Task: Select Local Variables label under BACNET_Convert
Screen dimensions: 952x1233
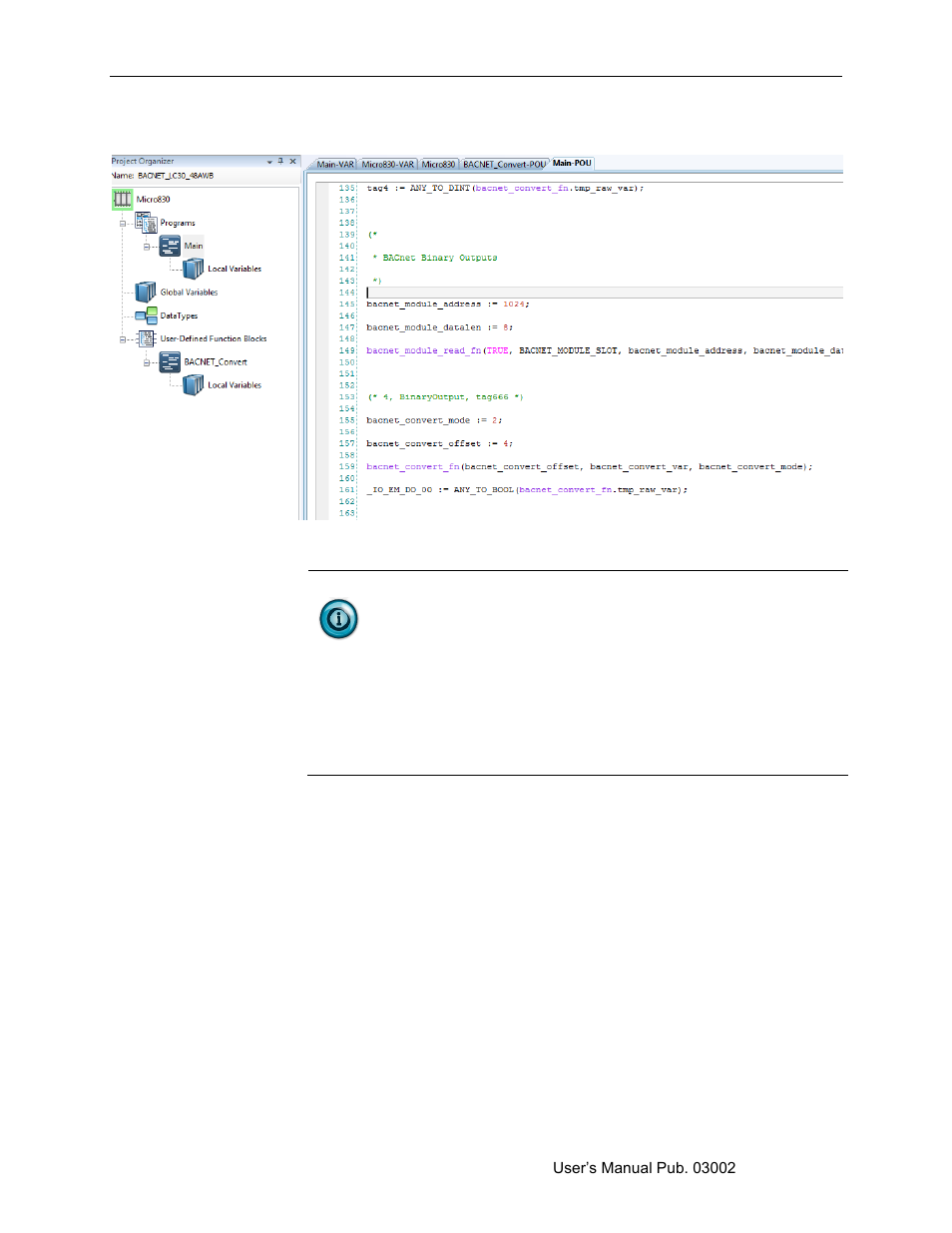Action: (x=235, y=385)
